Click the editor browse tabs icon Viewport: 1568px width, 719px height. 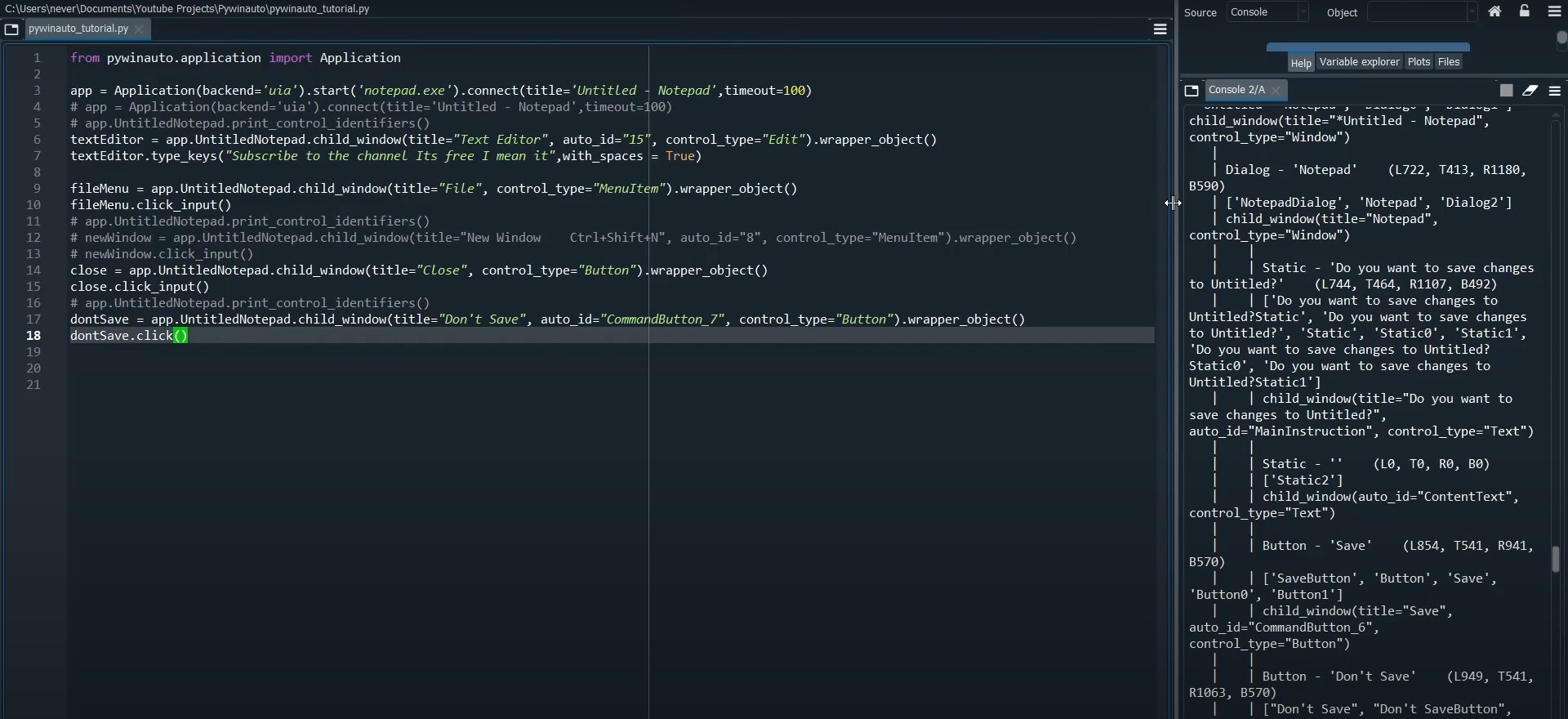11,29
